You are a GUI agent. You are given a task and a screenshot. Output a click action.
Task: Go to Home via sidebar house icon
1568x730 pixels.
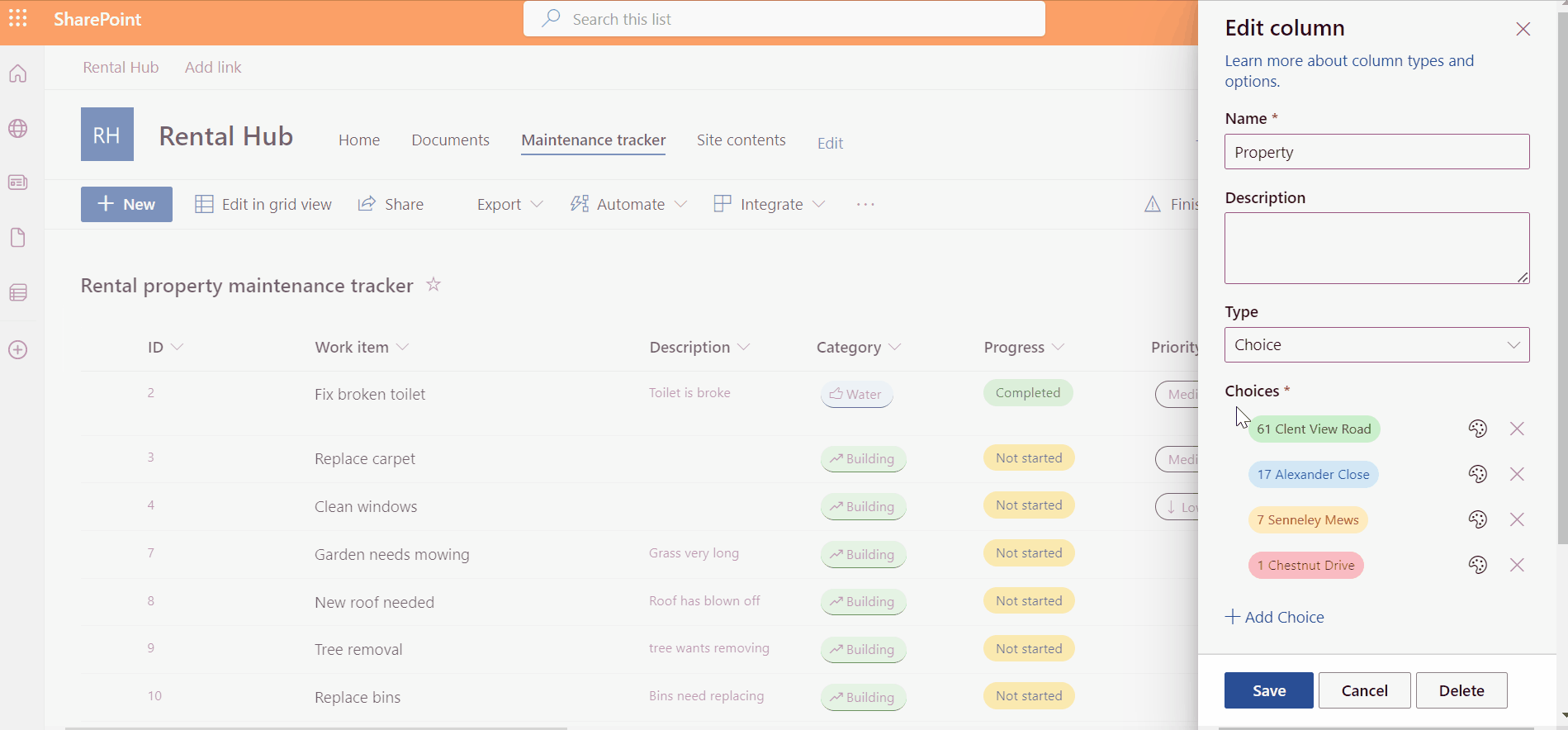18,74
